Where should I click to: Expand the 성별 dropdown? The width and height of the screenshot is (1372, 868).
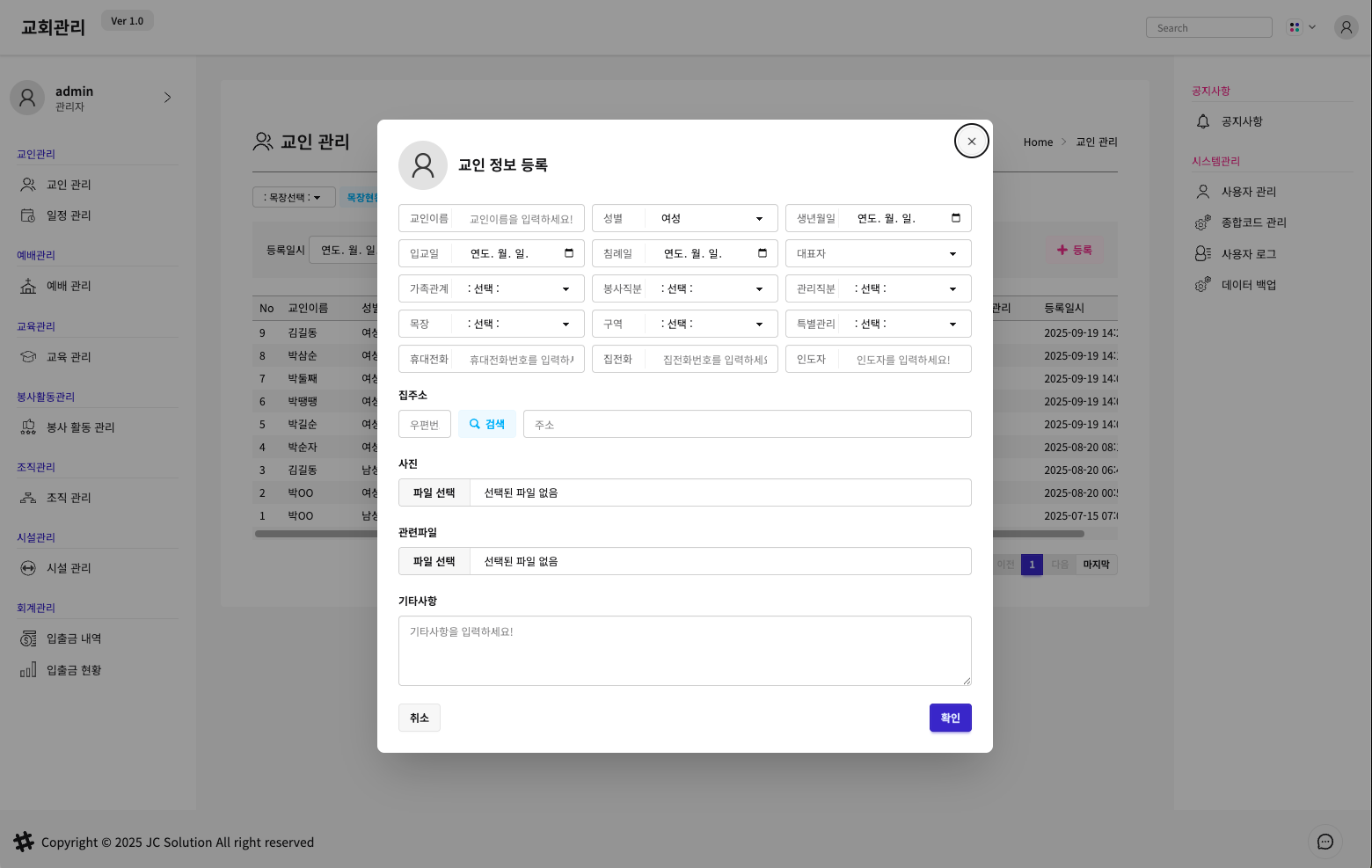click(711, 218)
